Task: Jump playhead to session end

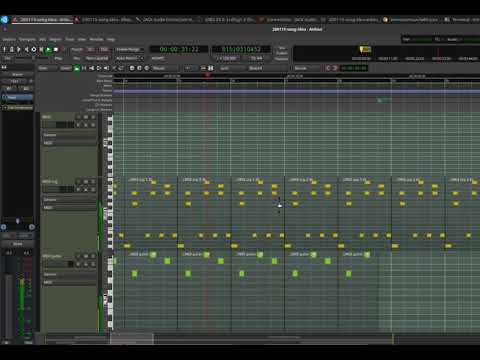Action: point(26,49)
